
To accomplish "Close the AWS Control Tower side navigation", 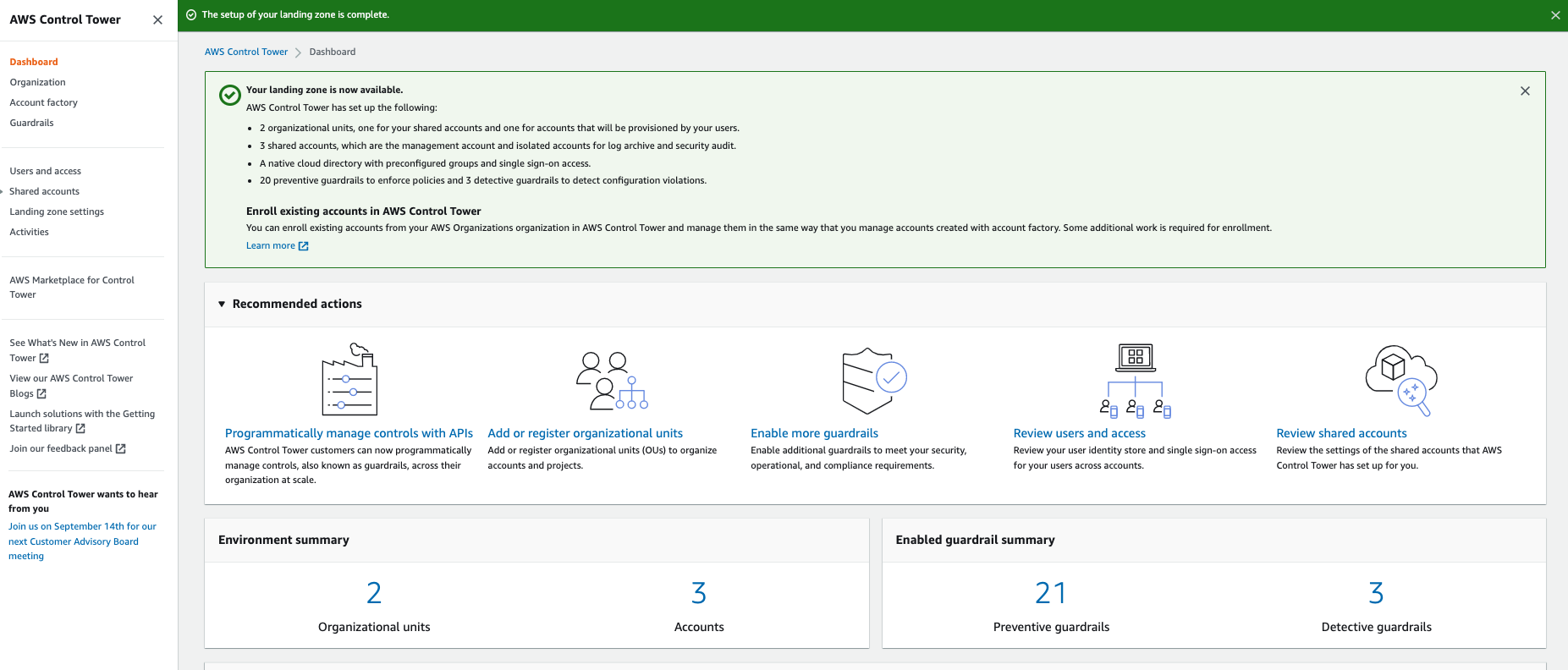I will coord(157,19).
